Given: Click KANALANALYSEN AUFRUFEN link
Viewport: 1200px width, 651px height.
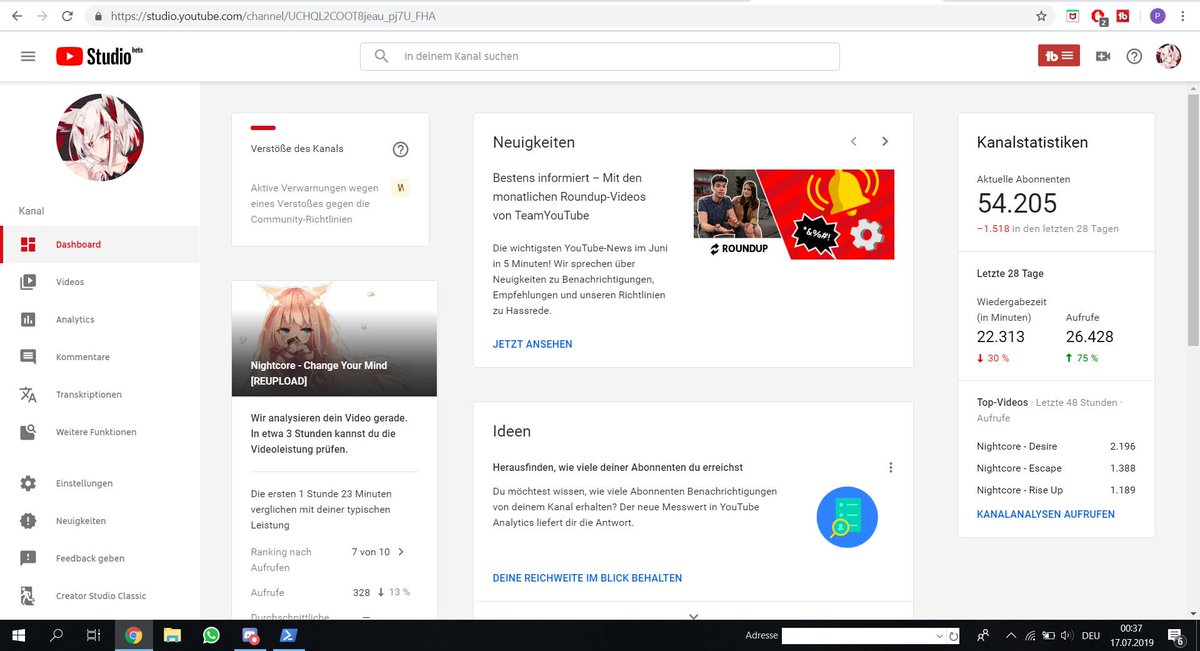Looking at the screenshot, I should click(x=1046, y=514).
